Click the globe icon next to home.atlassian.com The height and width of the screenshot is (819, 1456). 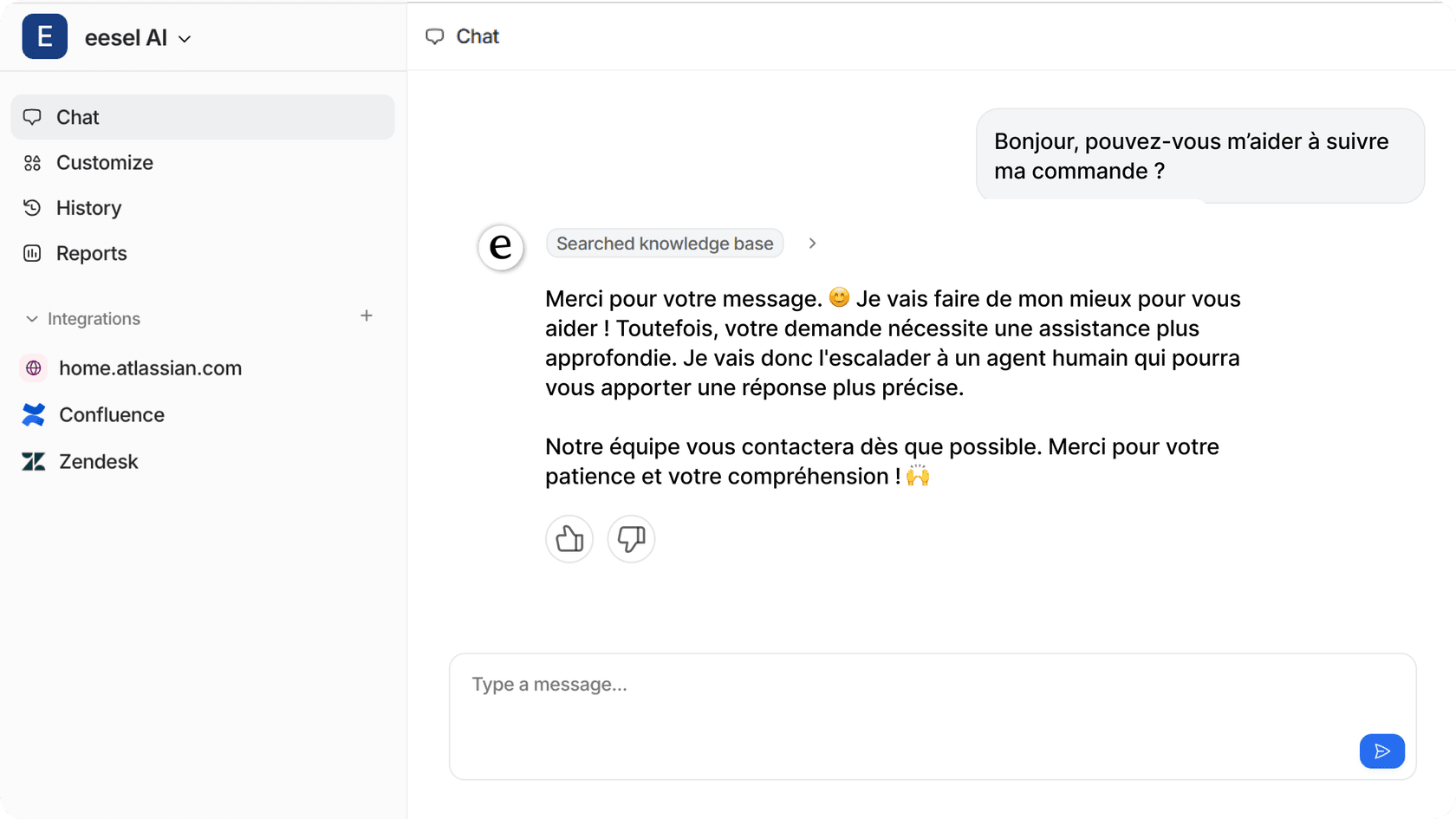(33, 367)
